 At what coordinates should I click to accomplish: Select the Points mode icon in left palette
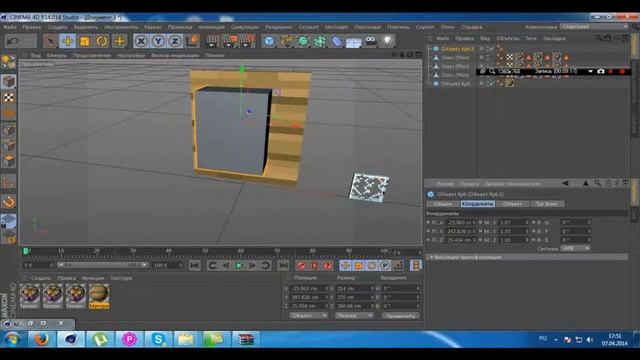click(8, 130)
